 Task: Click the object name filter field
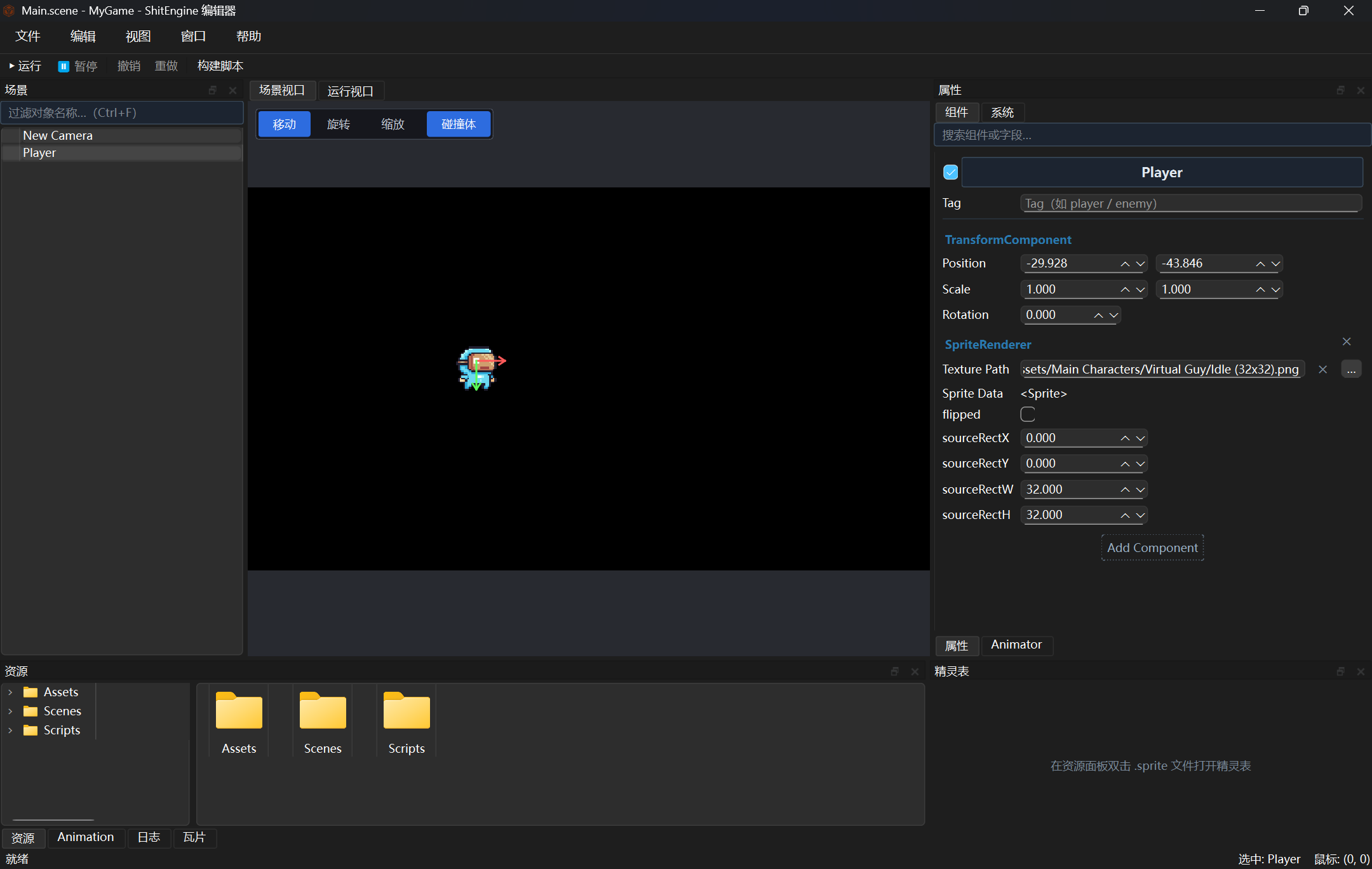(x=122, y=112)
